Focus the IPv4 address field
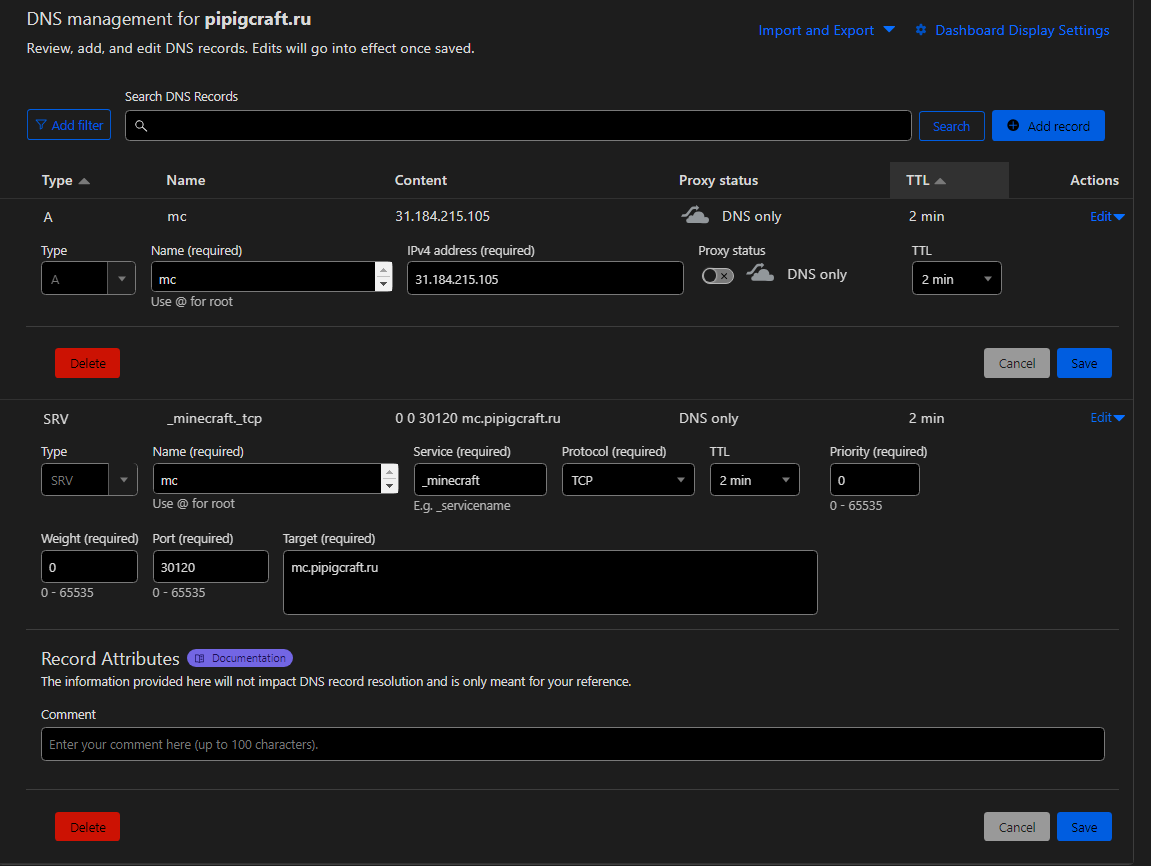 (545, 278)
